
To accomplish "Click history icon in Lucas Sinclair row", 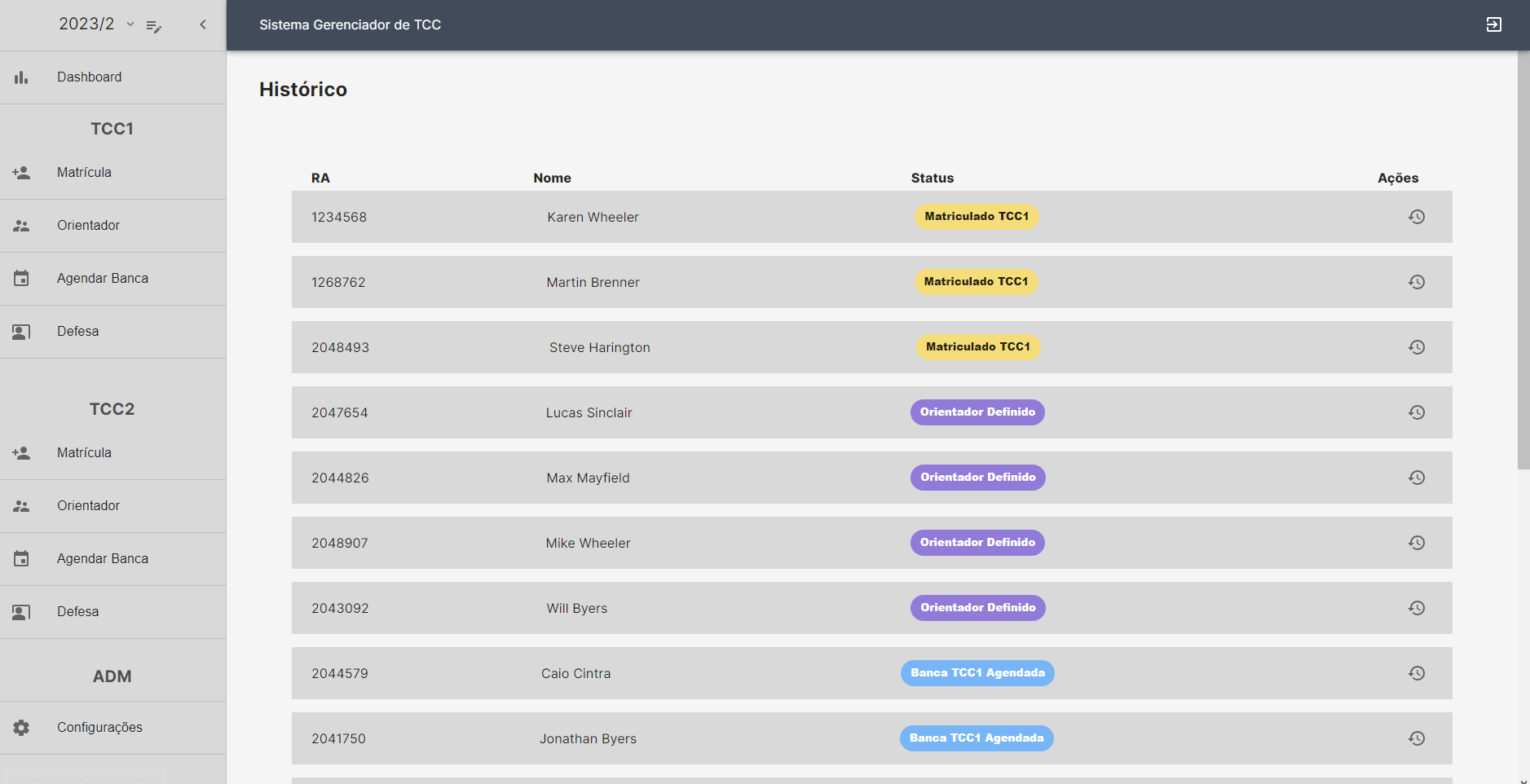I will coord(1417,412).
